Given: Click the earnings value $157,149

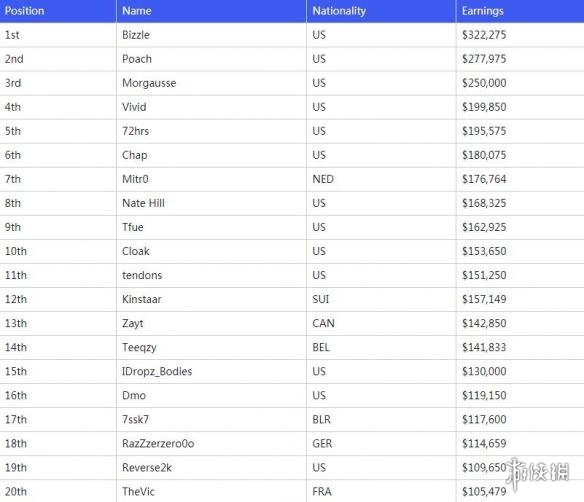Looking at the screenshot, I should (x=484, y=299).
